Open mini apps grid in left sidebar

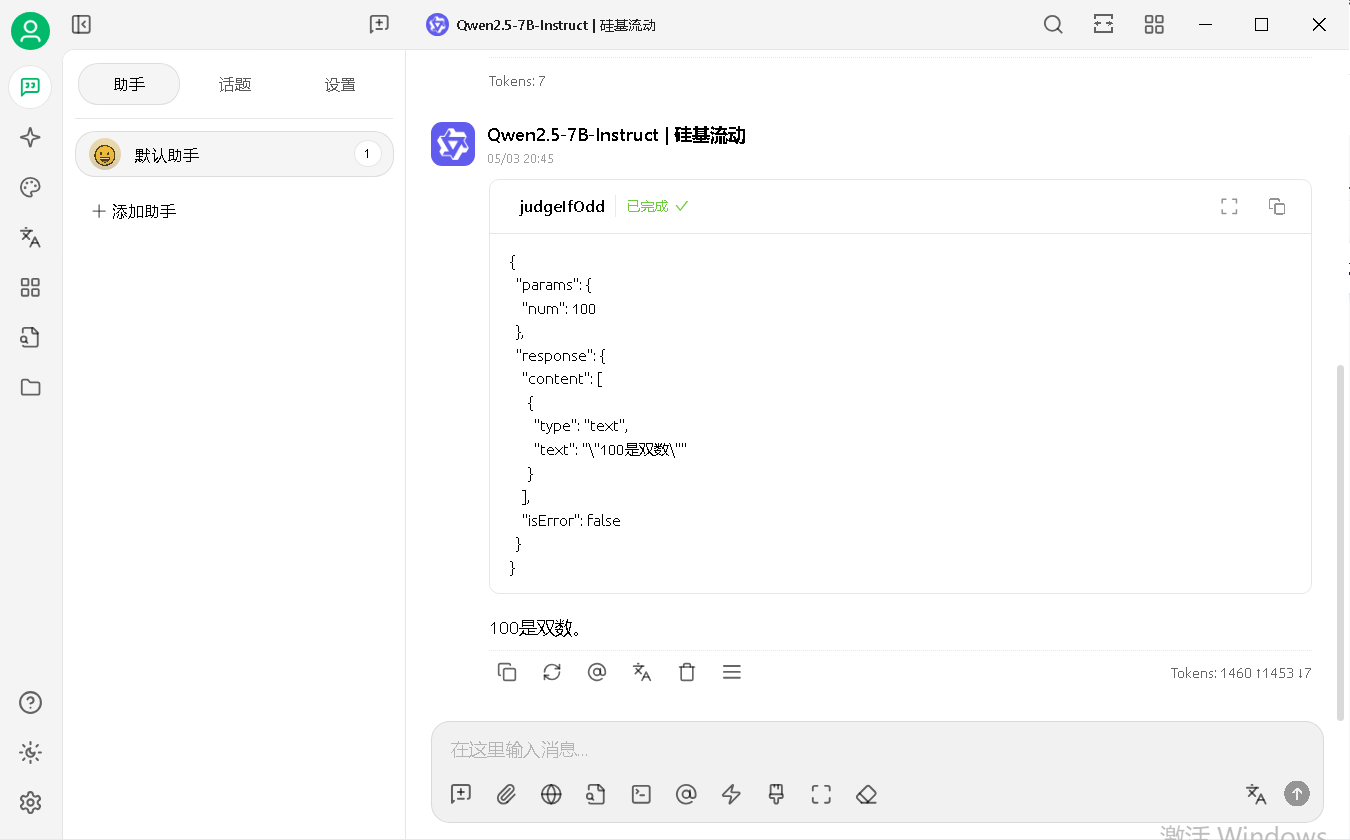31,288
